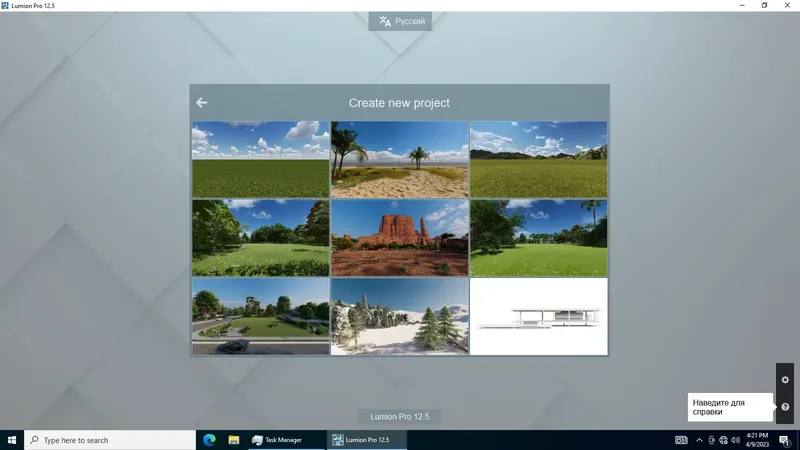Pick the suburban street with car scene
Screen dimensions: 800x450
coord(261,316)
